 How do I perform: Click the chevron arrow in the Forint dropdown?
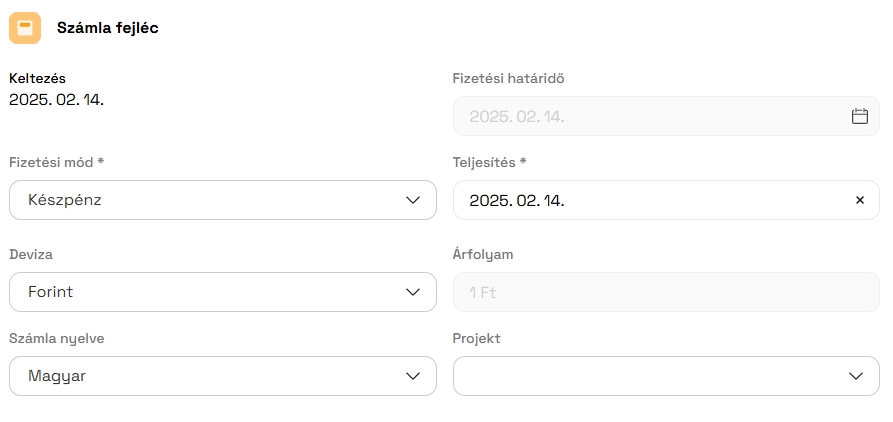click(x=413, y=292)
